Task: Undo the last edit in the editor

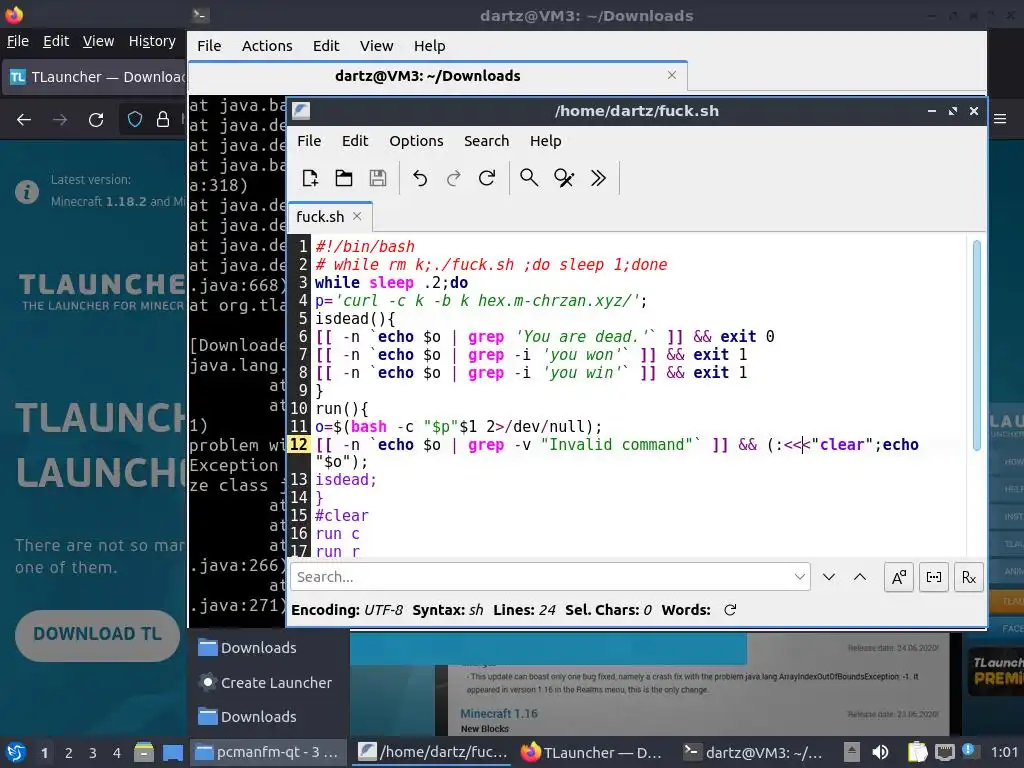Action: coord(420,178)
